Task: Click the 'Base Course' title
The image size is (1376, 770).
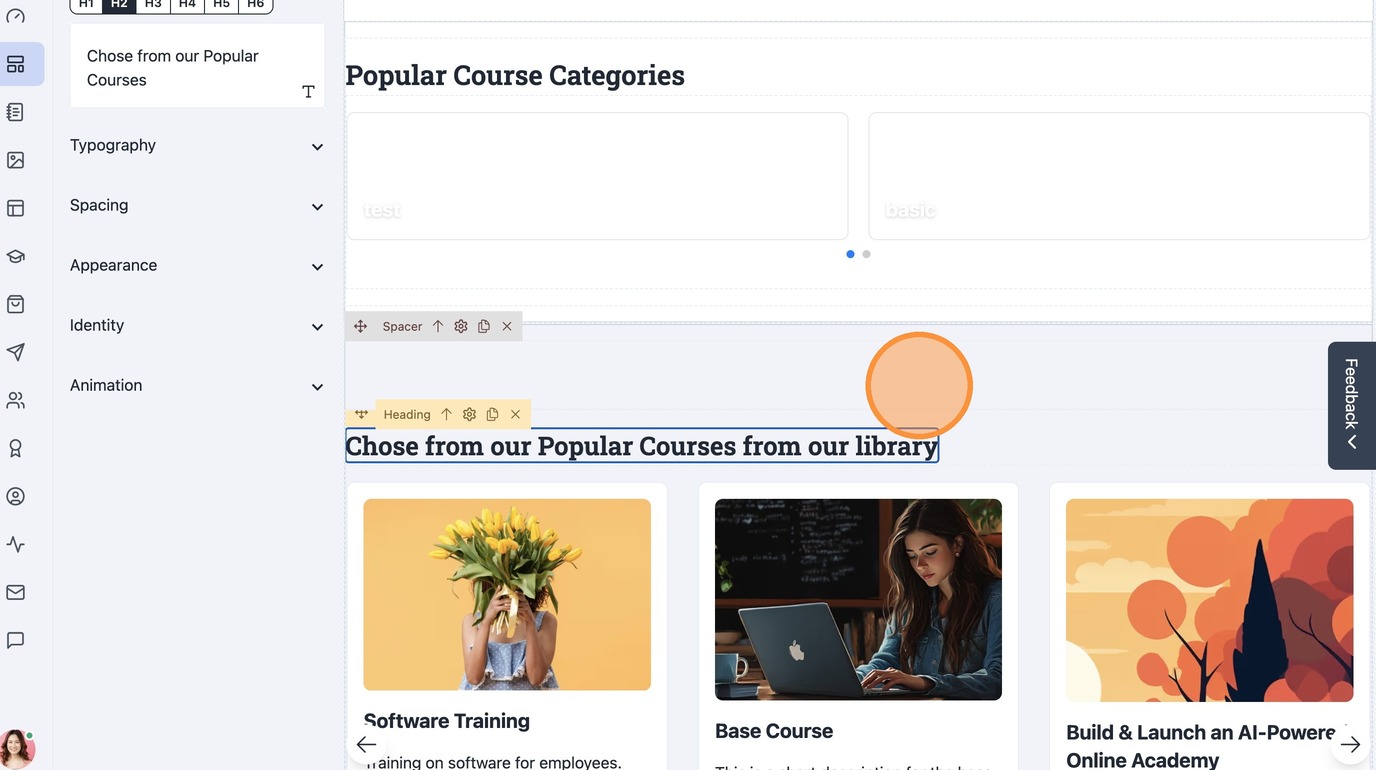Action: point(774,731)
